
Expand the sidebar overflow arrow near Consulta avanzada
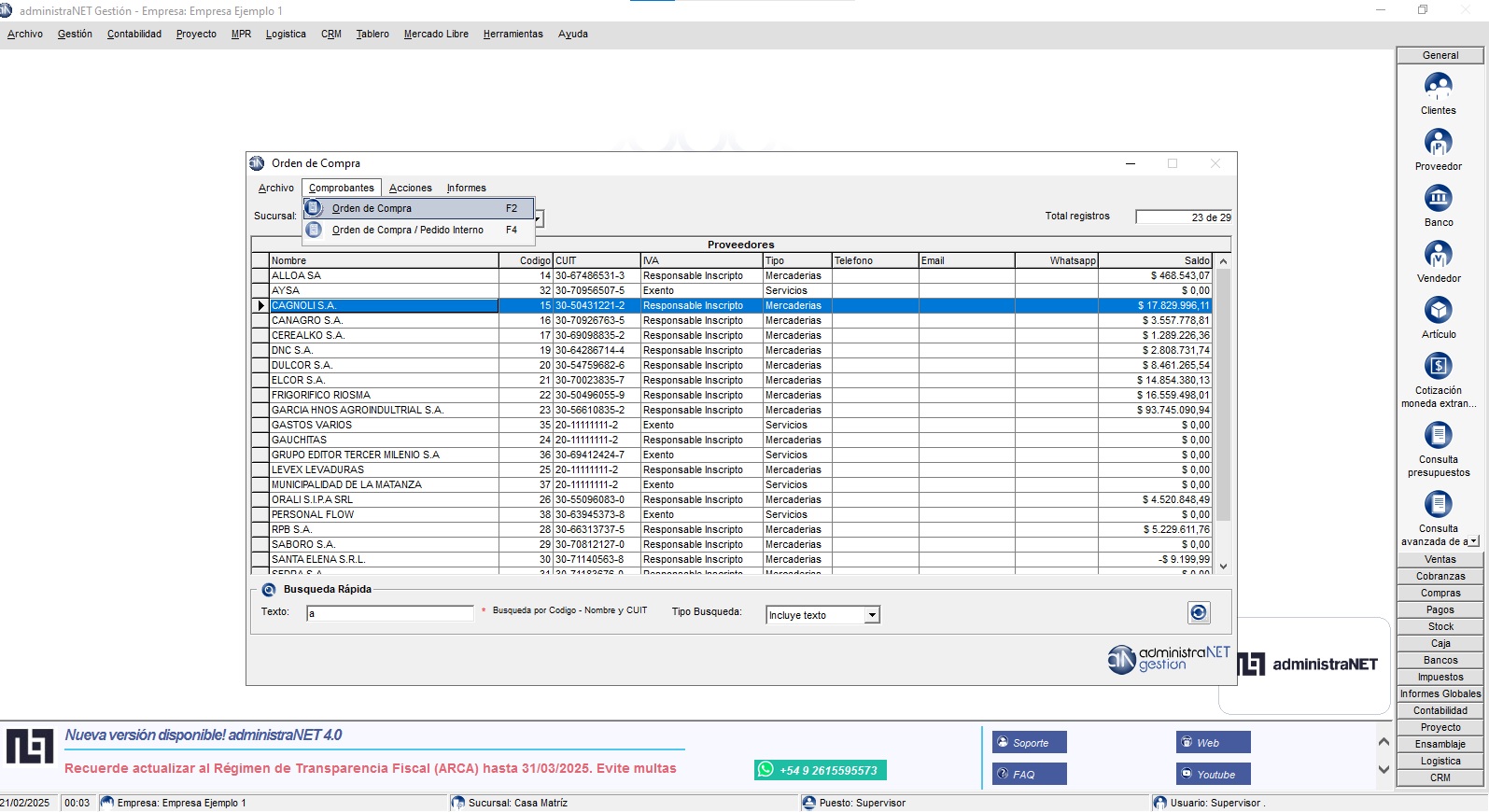tap(1473, 541)
